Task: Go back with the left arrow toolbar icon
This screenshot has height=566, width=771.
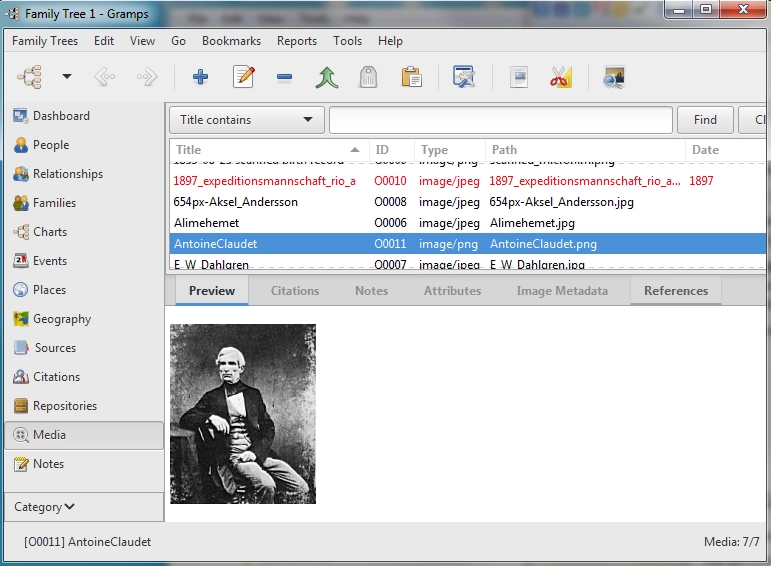Action: (105, 77)
